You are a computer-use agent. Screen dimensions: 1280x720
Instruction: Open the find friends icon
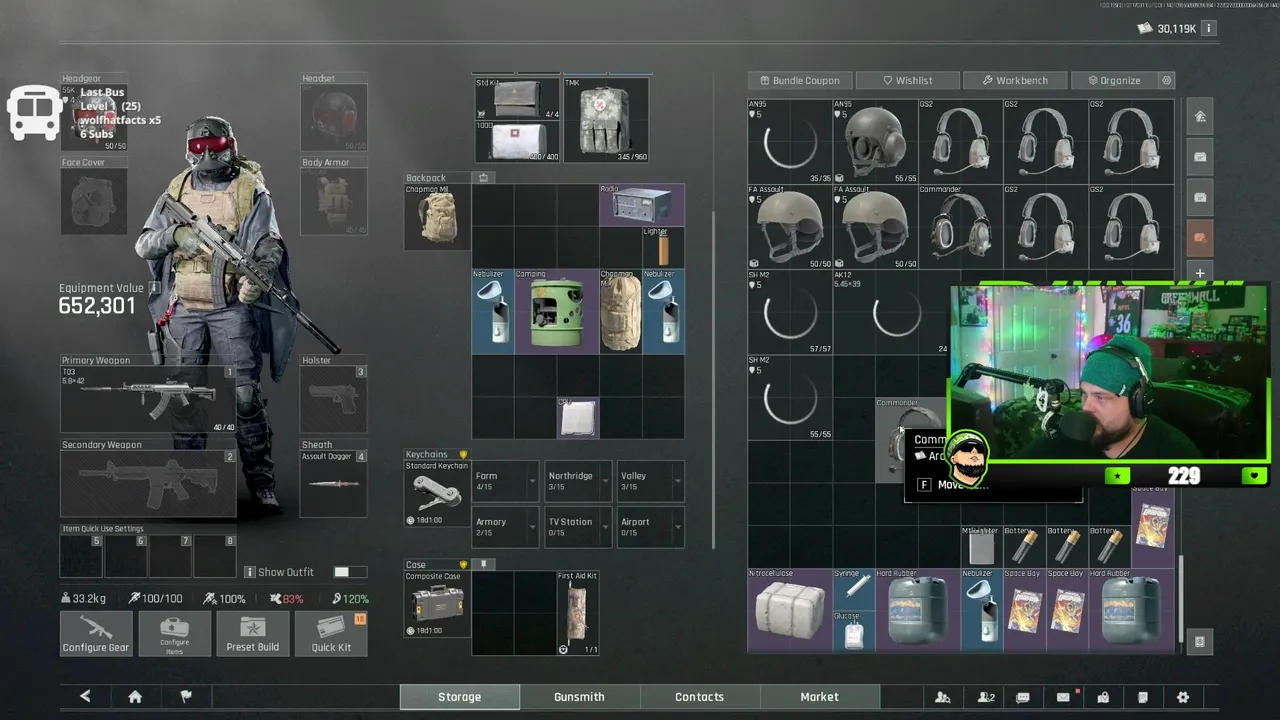click(x=942, y=697)
